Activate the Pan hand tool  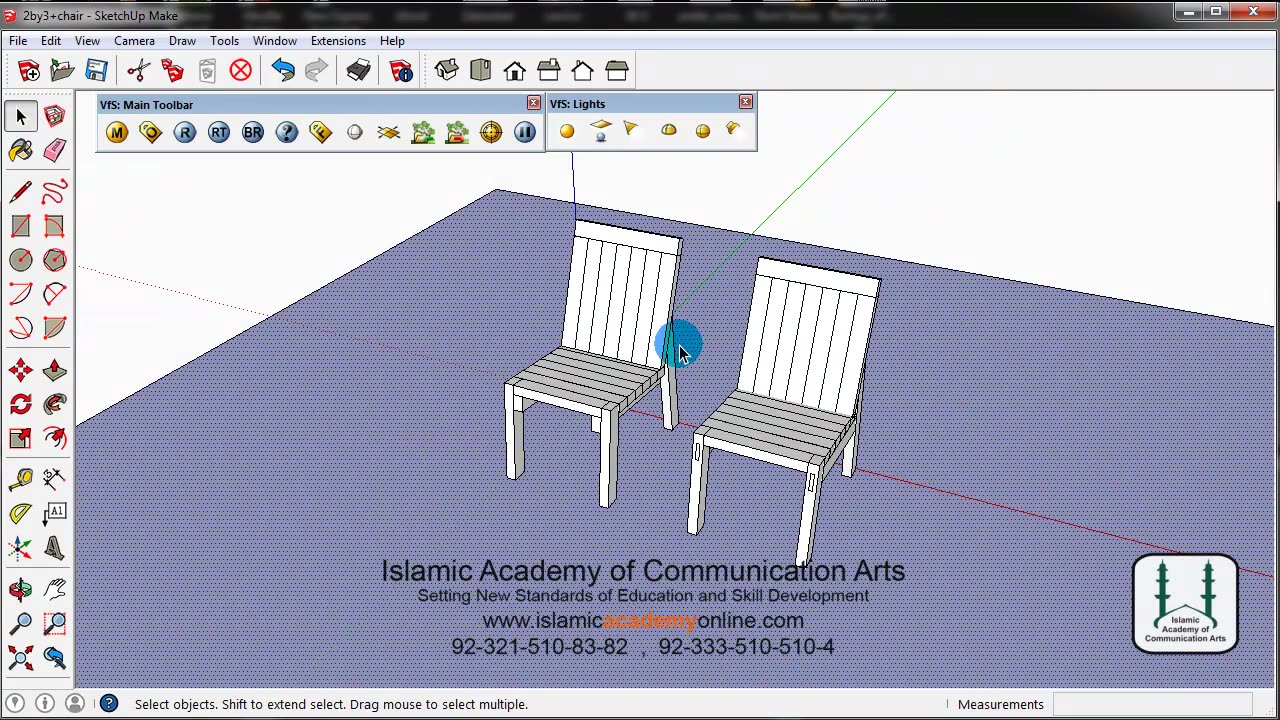click(55, 590)
